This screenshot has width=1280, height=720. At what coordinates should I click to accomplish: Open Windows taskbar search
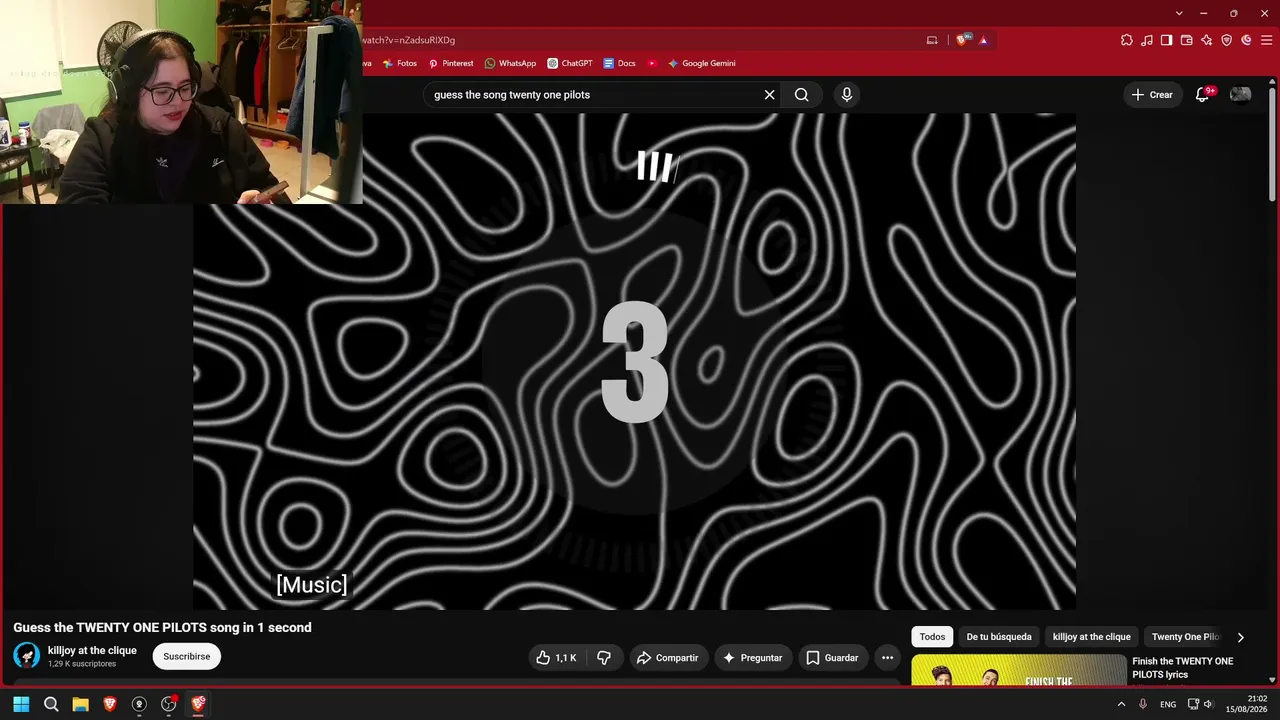pyautogui.click(x=51, y=704)
